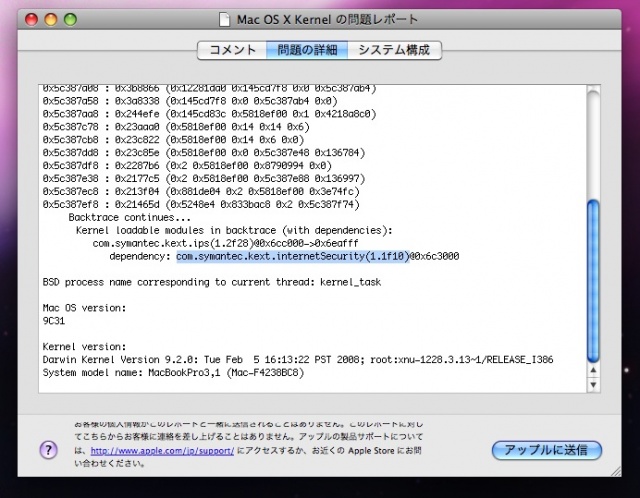The height and width of the screenshot is (498, 640).
Task: Click the window resize grip corner
Action: (616, 471)
